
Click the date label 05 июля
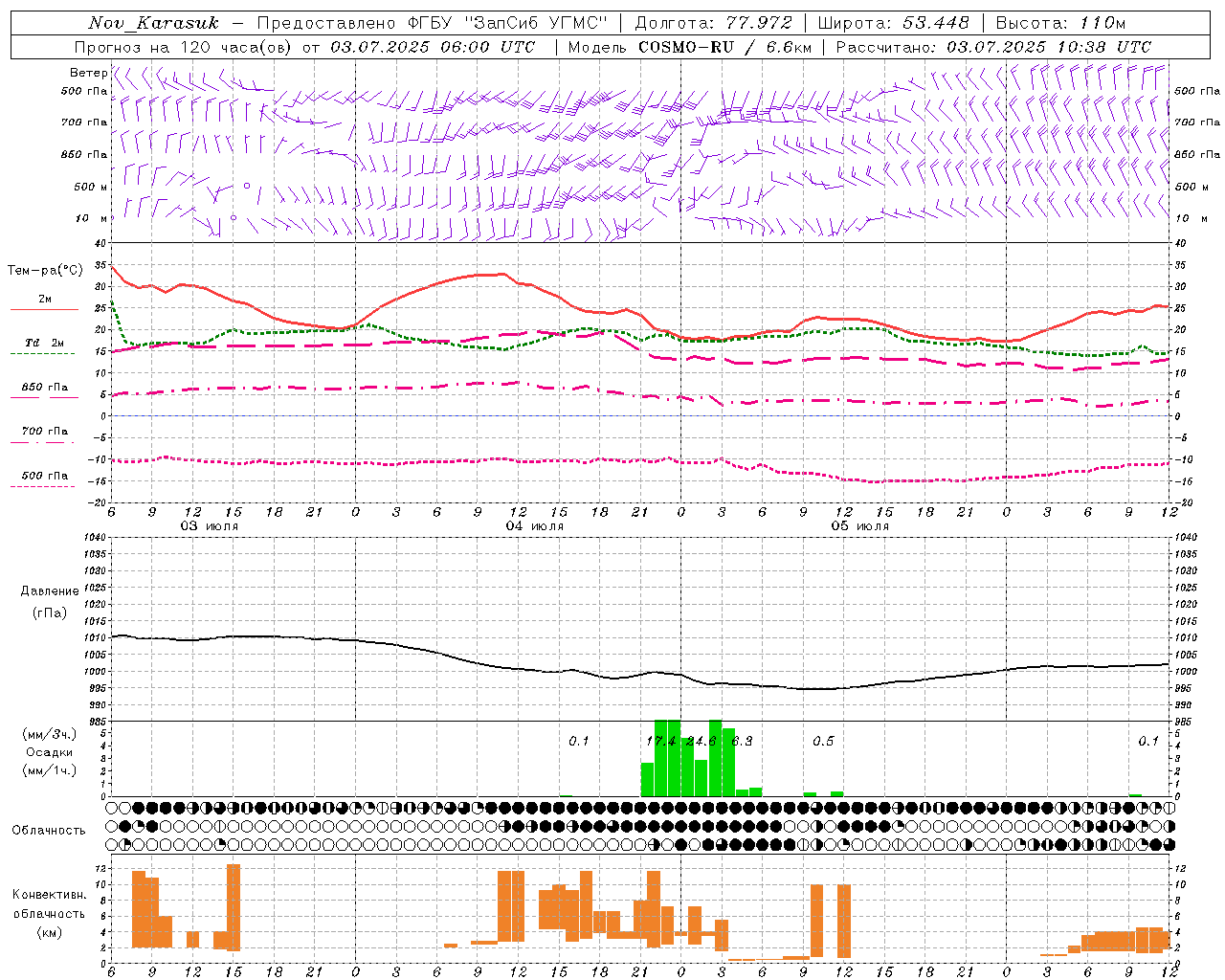[859, 526]
